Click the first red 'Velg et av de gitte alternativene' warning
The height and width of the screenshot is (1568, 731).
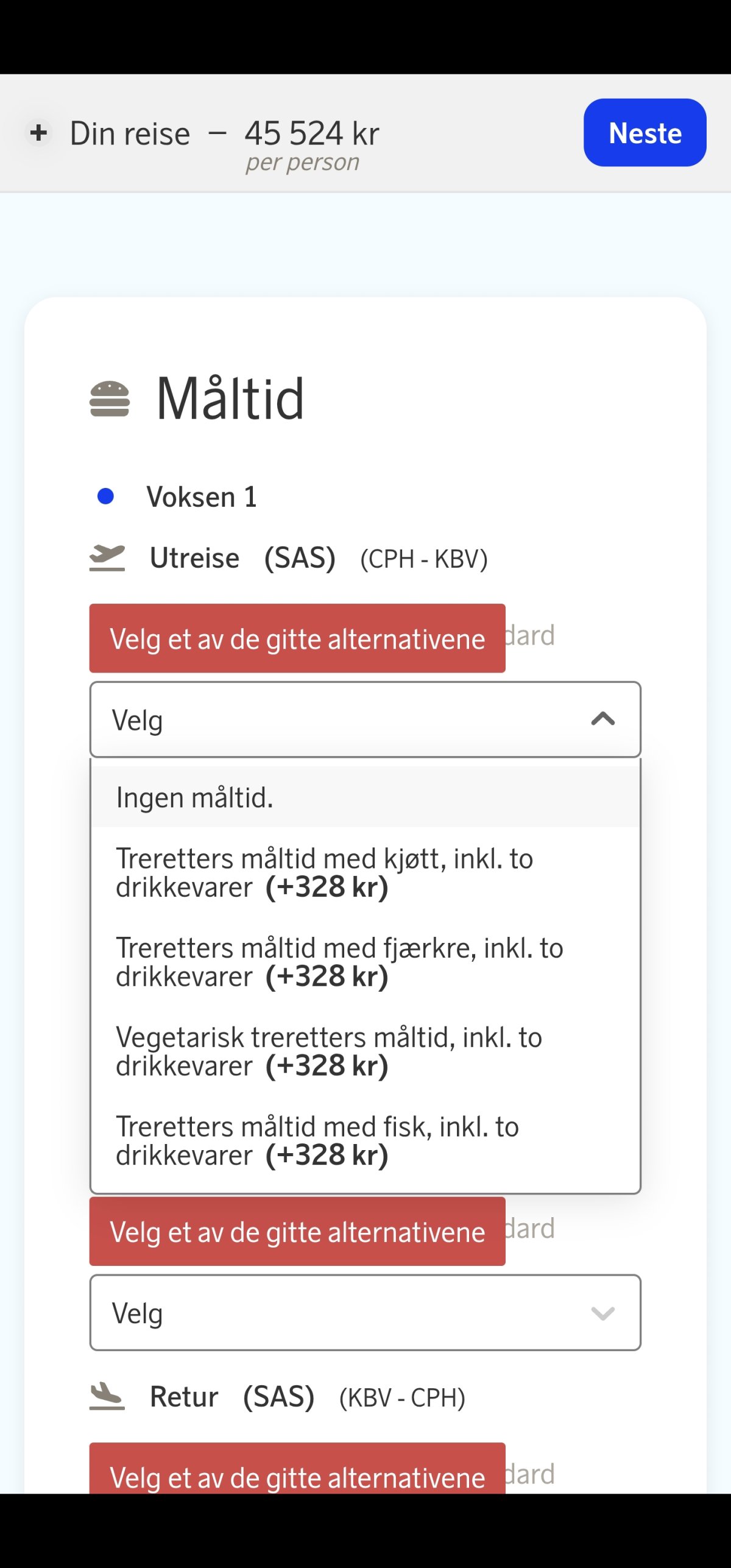(297, 638)
